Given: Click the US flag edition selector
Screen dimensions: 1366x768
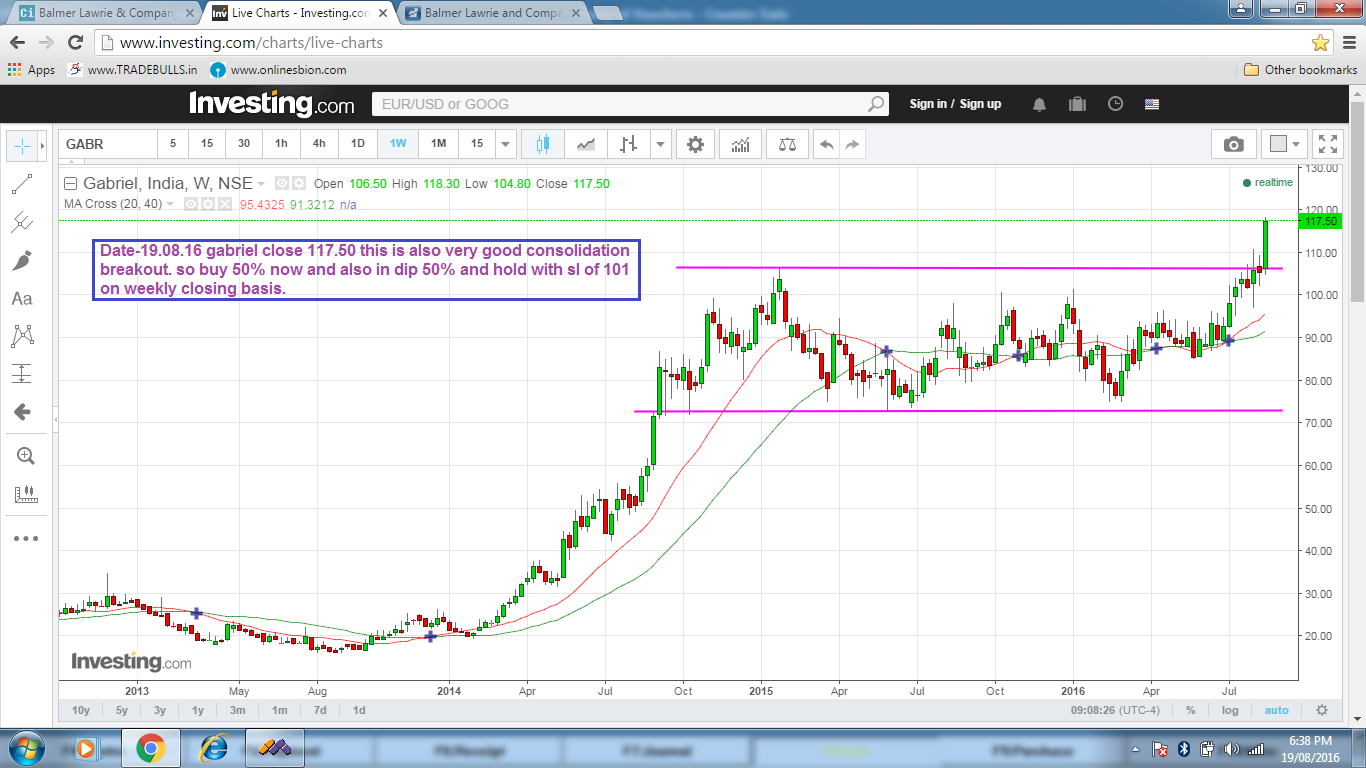Looking at the screenshot, I should click(x=1152, y=104).
